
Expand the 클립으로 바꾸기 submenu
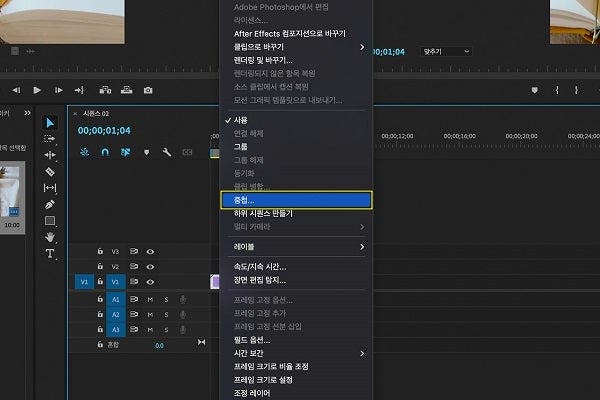297,47
